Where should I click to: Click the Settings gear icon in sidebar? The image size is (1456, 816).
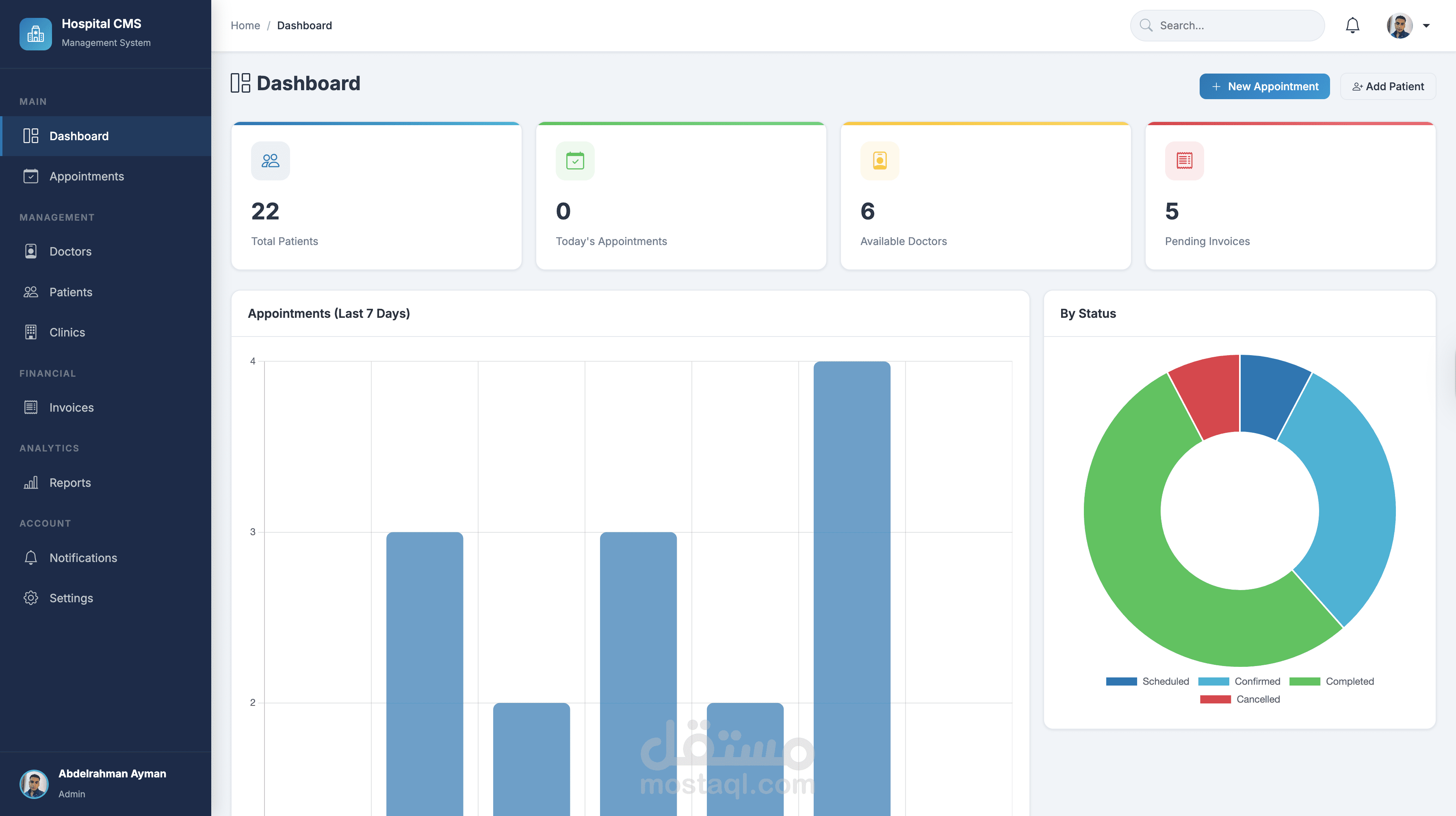point(30,598)
